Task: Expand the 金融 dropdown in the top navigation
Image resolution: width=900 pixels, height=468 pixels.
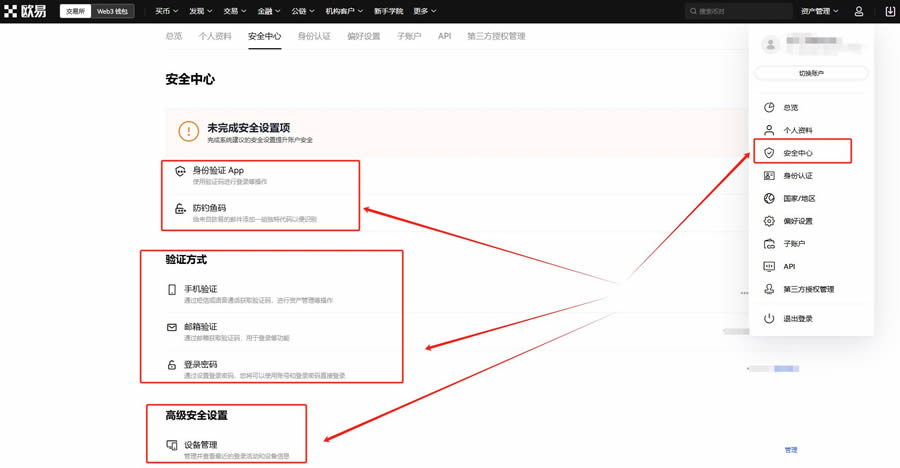Action: pyautogui.click(x=269, y=11)
